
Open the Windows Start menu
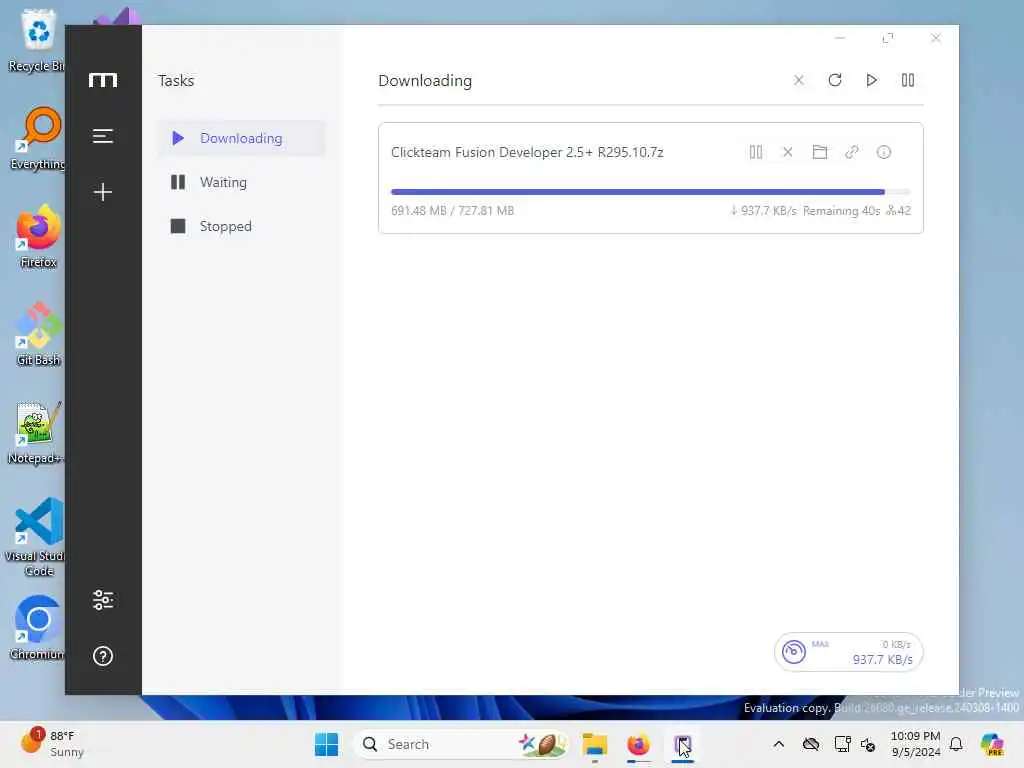click(x=327, y=744)
